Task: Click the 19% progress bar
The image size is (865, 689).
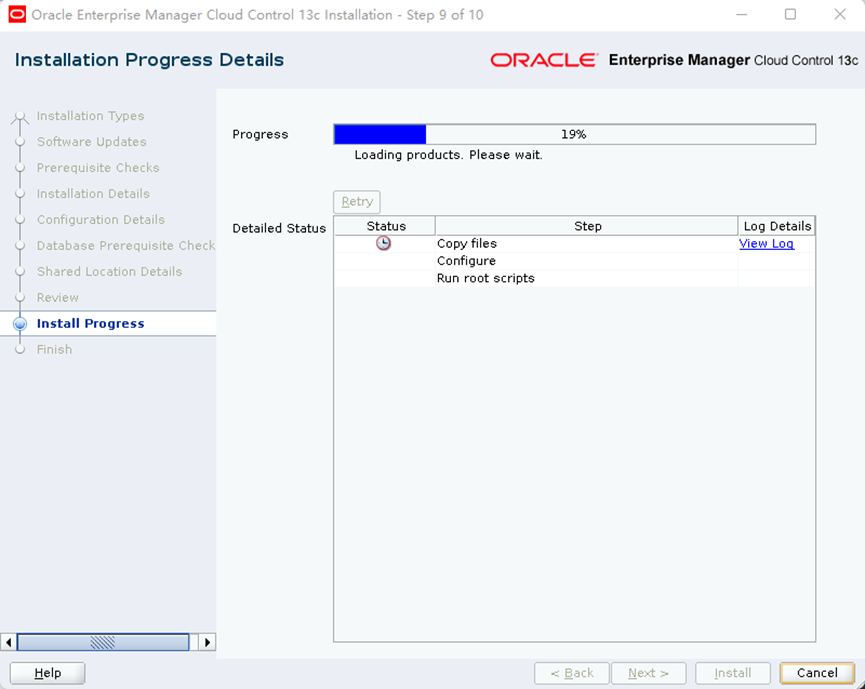Action: 574,134
